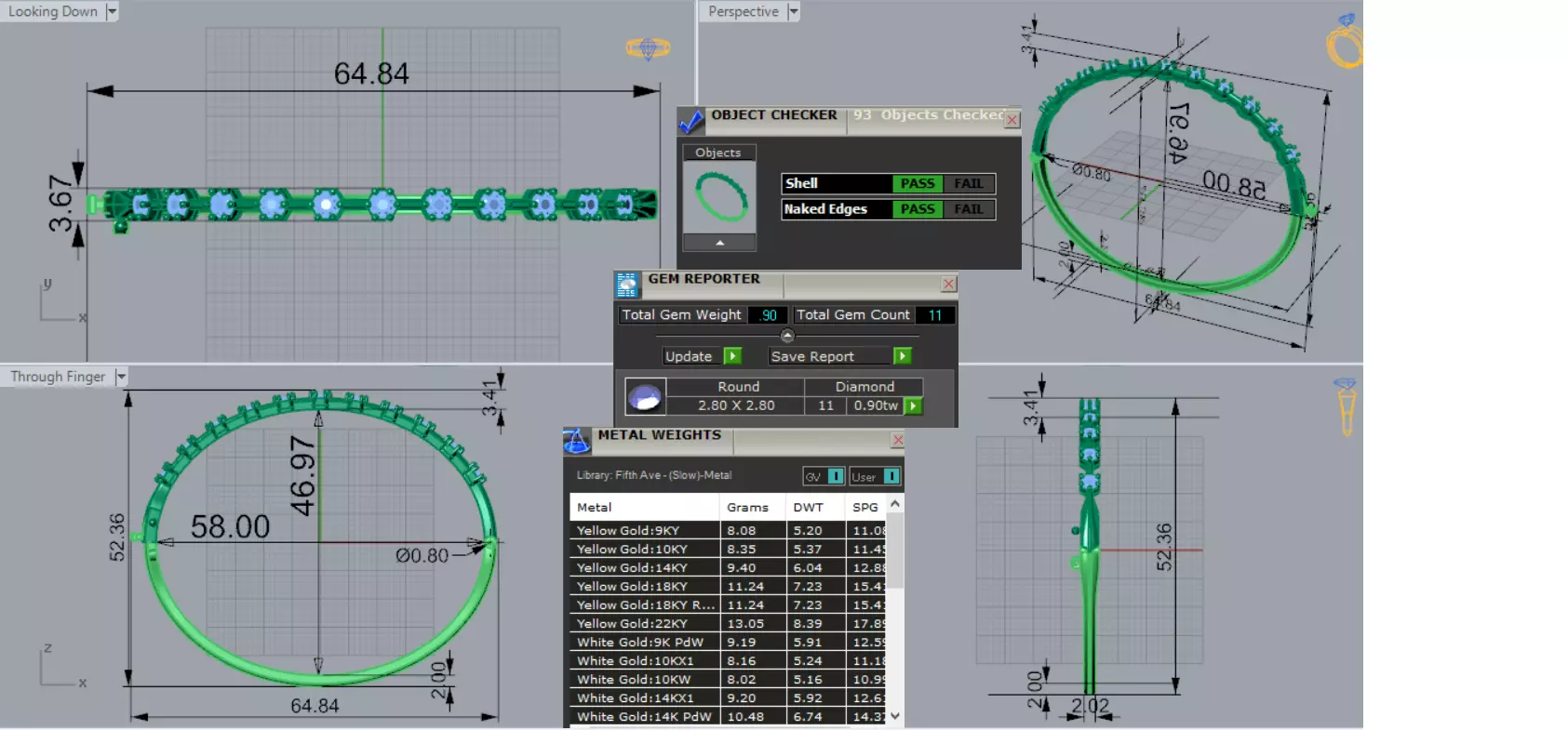Click the Metal Weights scroll down arrow

[x=895, y=716]
